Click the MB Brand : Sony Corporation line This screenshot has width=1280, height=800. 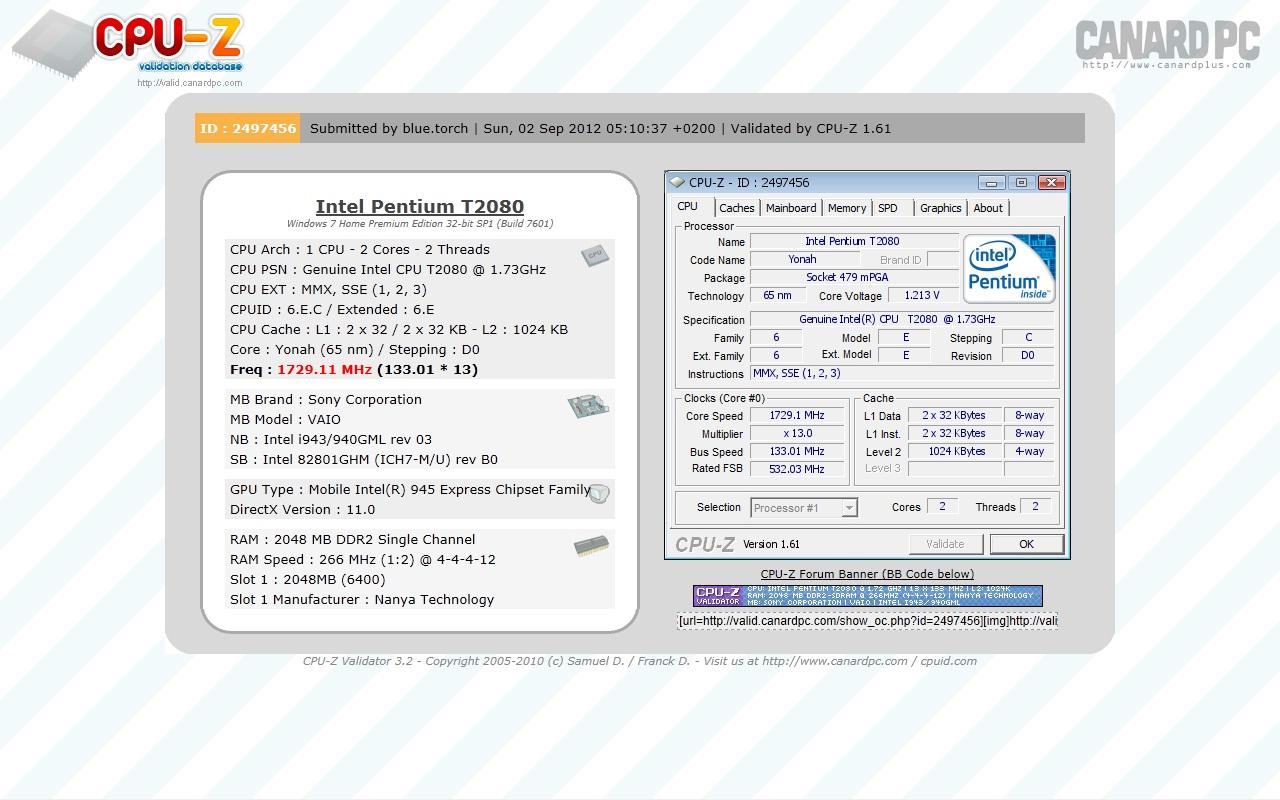[x=326, y=399]
